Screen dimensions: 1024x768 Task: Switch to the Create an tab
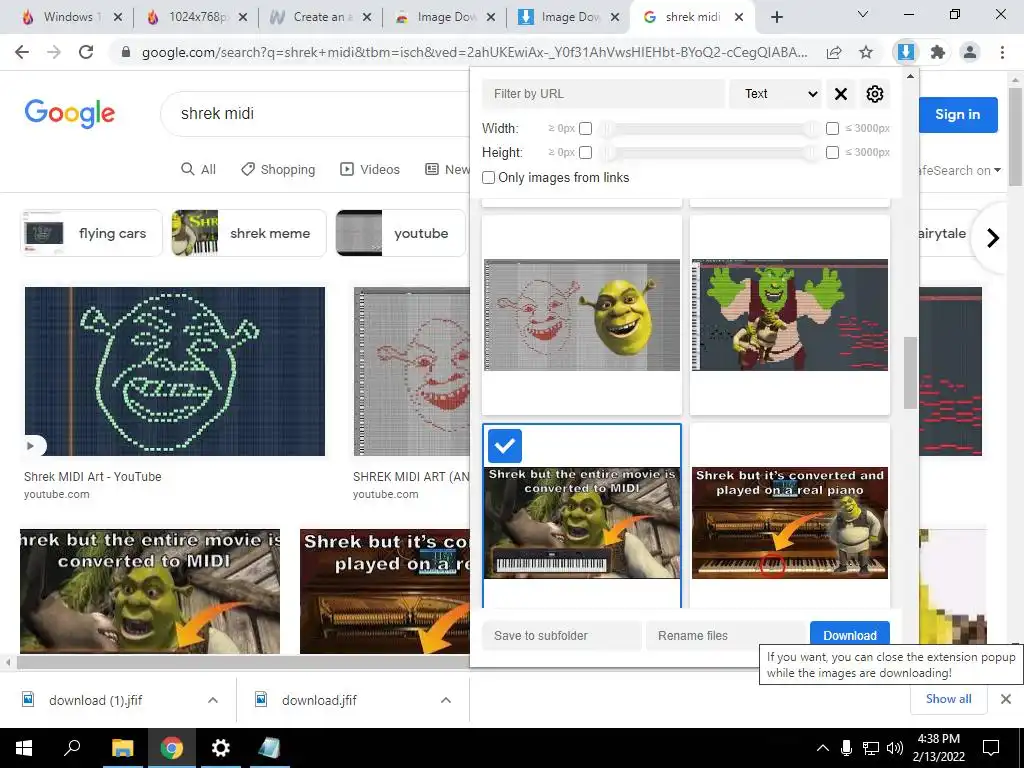(x=320, y=18)
